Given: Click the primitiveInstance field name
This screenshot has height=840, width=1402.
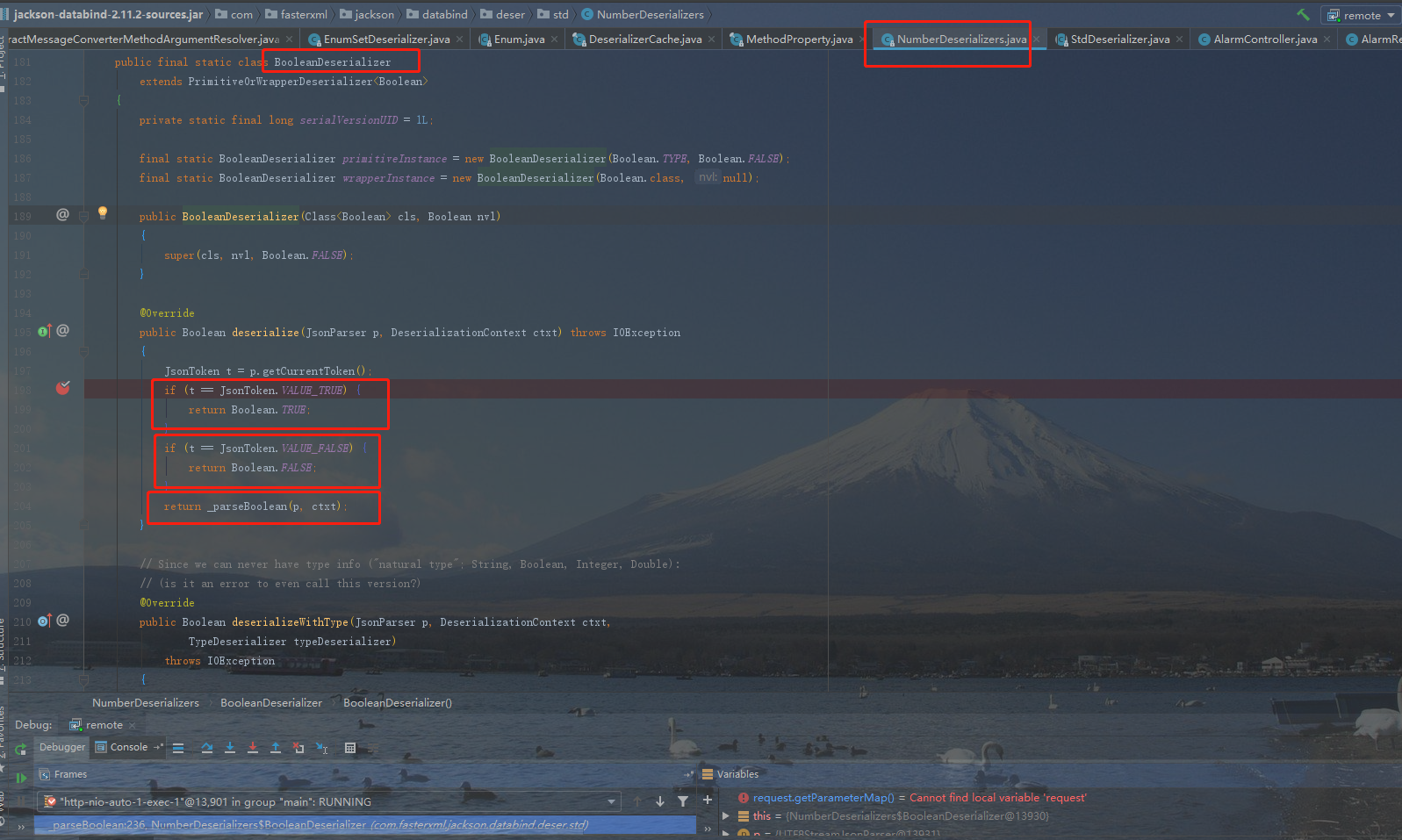Looking at the screenshot, I should click(394, 159).
